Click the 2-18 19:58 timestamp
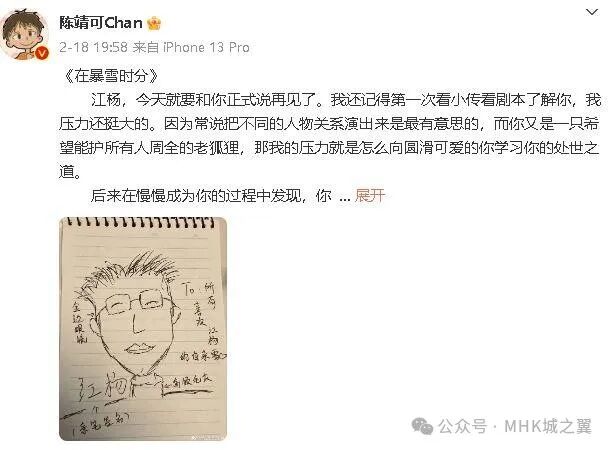The width and height of the screenshot is (611, 450). [x=94, y=47]
